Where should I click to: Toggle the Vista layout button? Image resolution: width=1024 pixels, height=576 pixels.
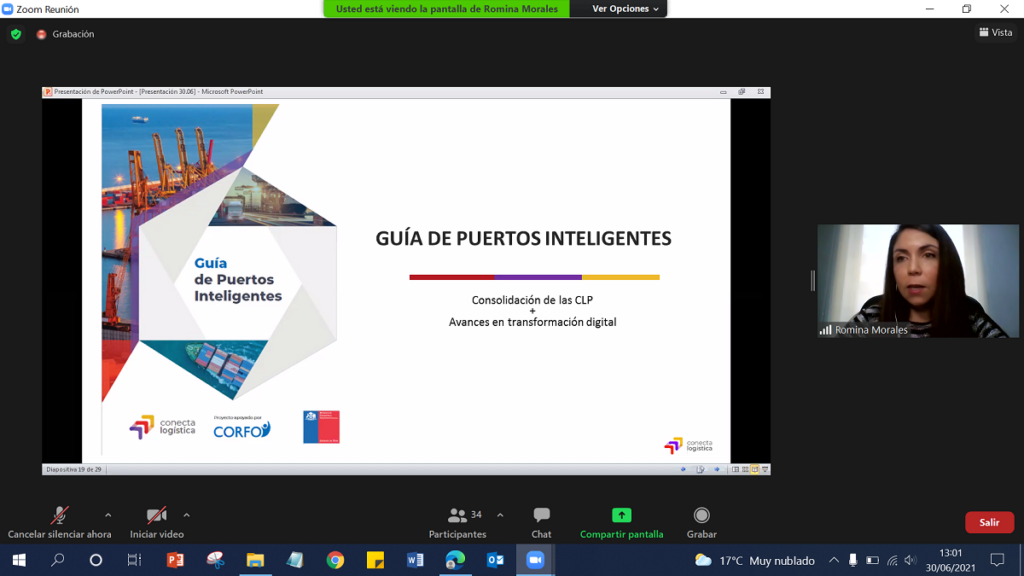[995, 33]
